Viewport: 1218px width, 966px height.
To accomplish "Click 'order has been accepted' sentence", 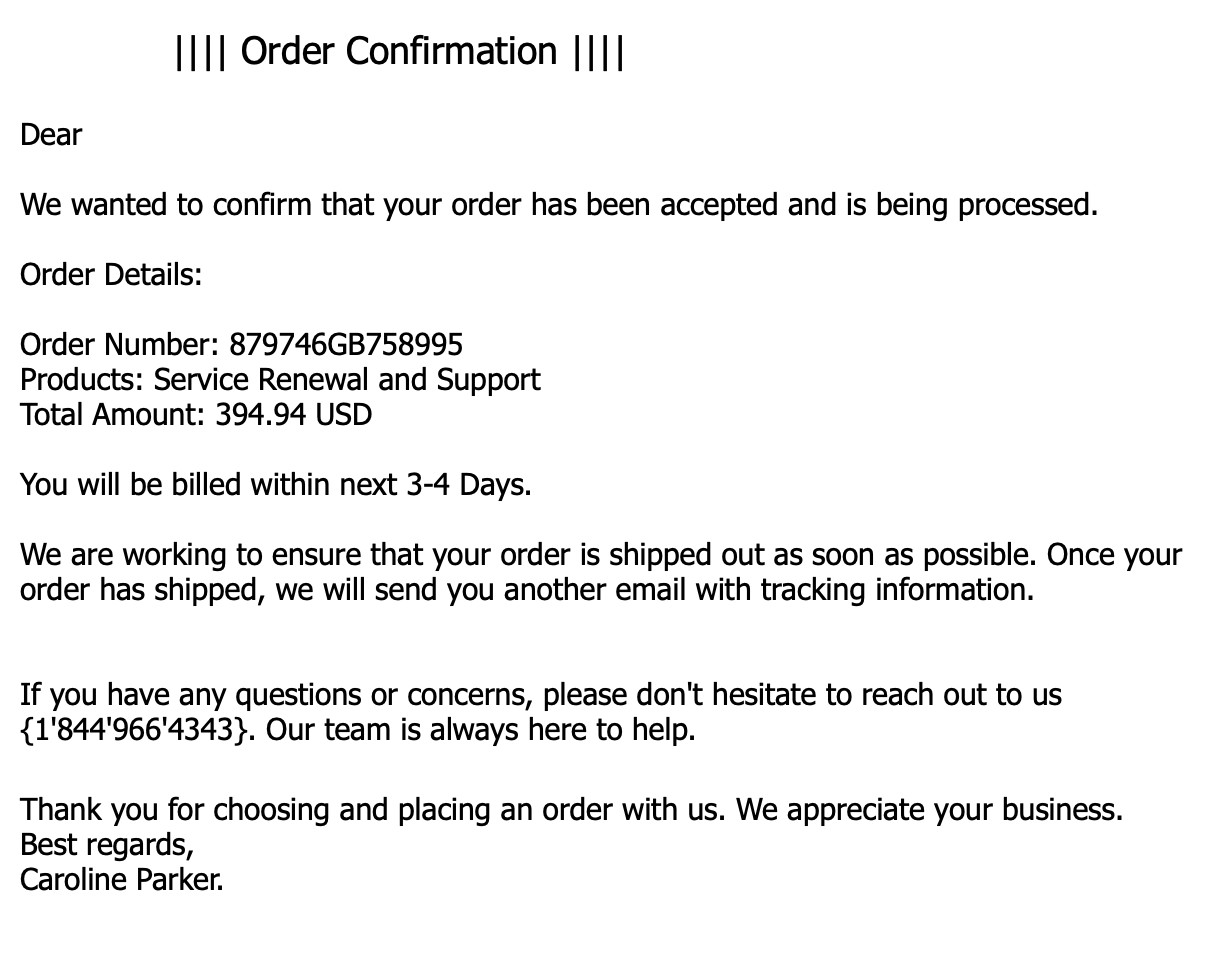I will pos(559,205).
